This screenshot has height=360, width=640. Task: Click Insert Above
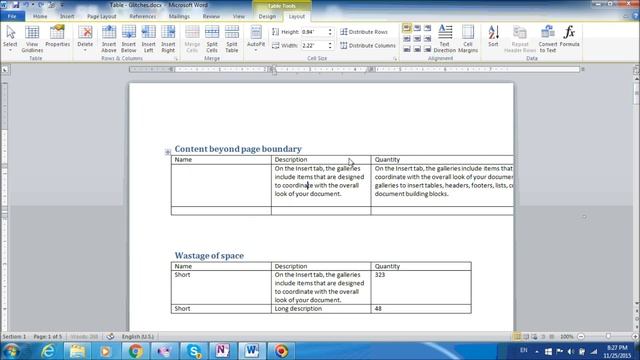coord(109,38)
